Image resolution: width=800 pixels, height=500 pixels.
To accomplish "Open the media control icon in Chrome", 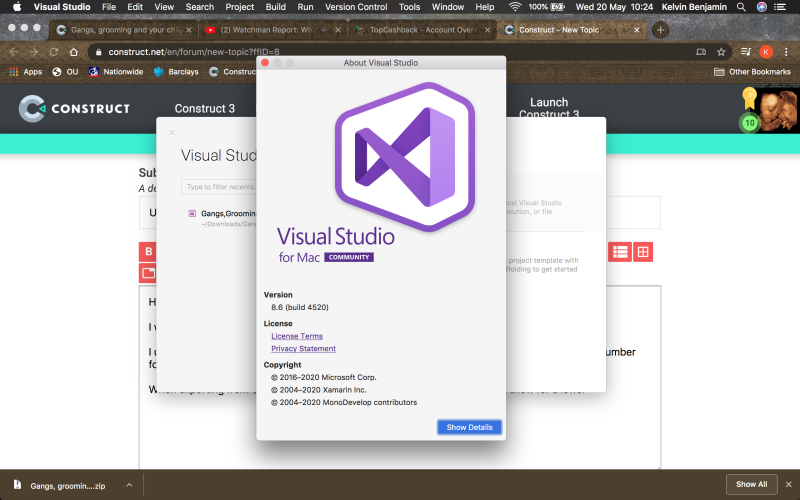I will point(745,52).
